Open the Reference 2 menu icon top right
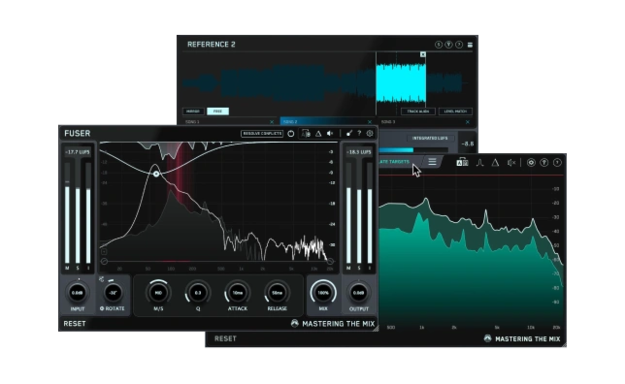The image size is (625, 384). pos(470,45)
